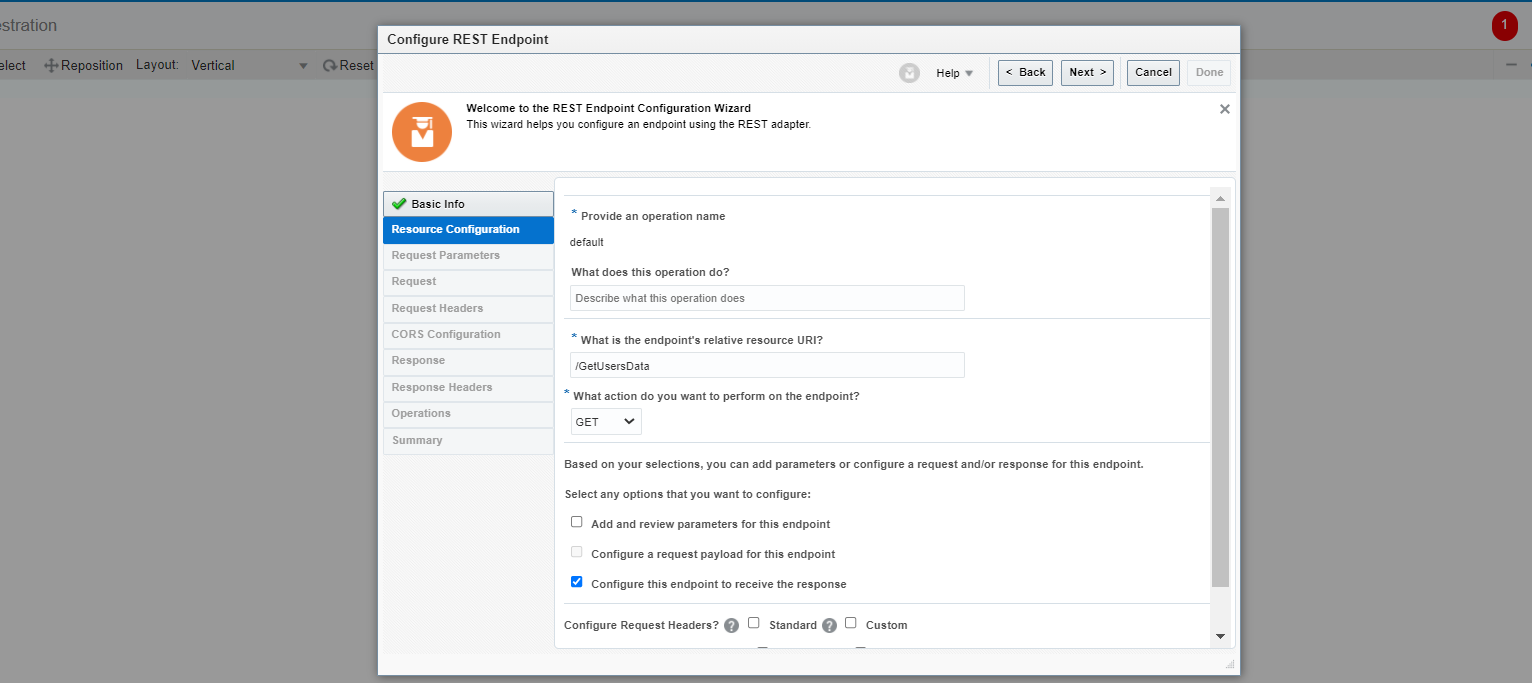Click the help icon next to Configure Request Headers
The width and height of the screenshot is (1532, 683).
pos(731,625)
